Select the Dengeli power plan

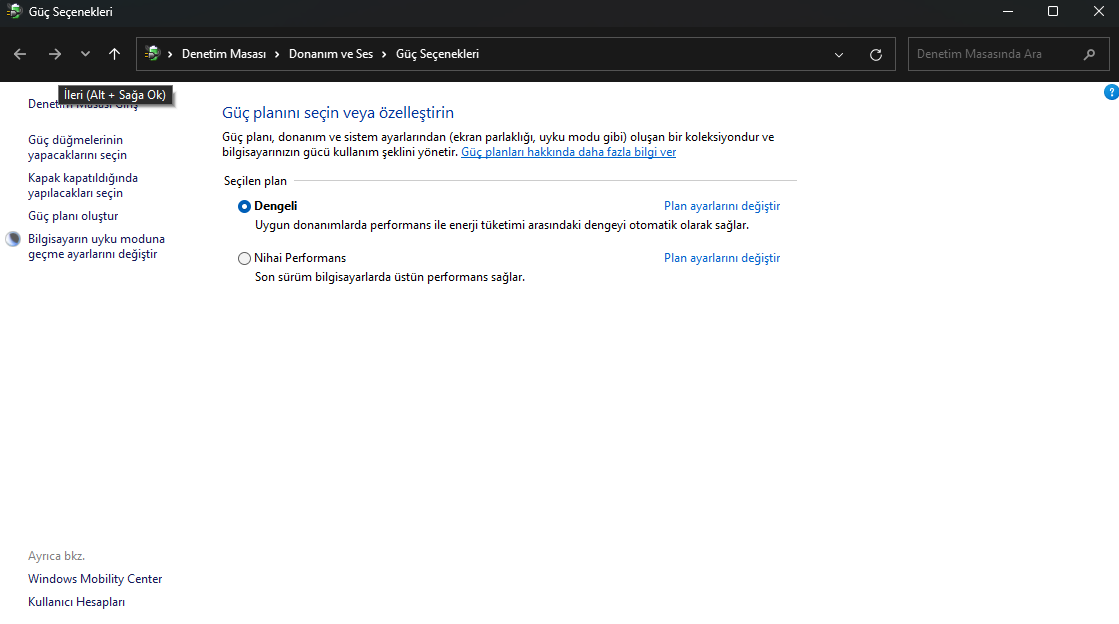tap(245, 207)
